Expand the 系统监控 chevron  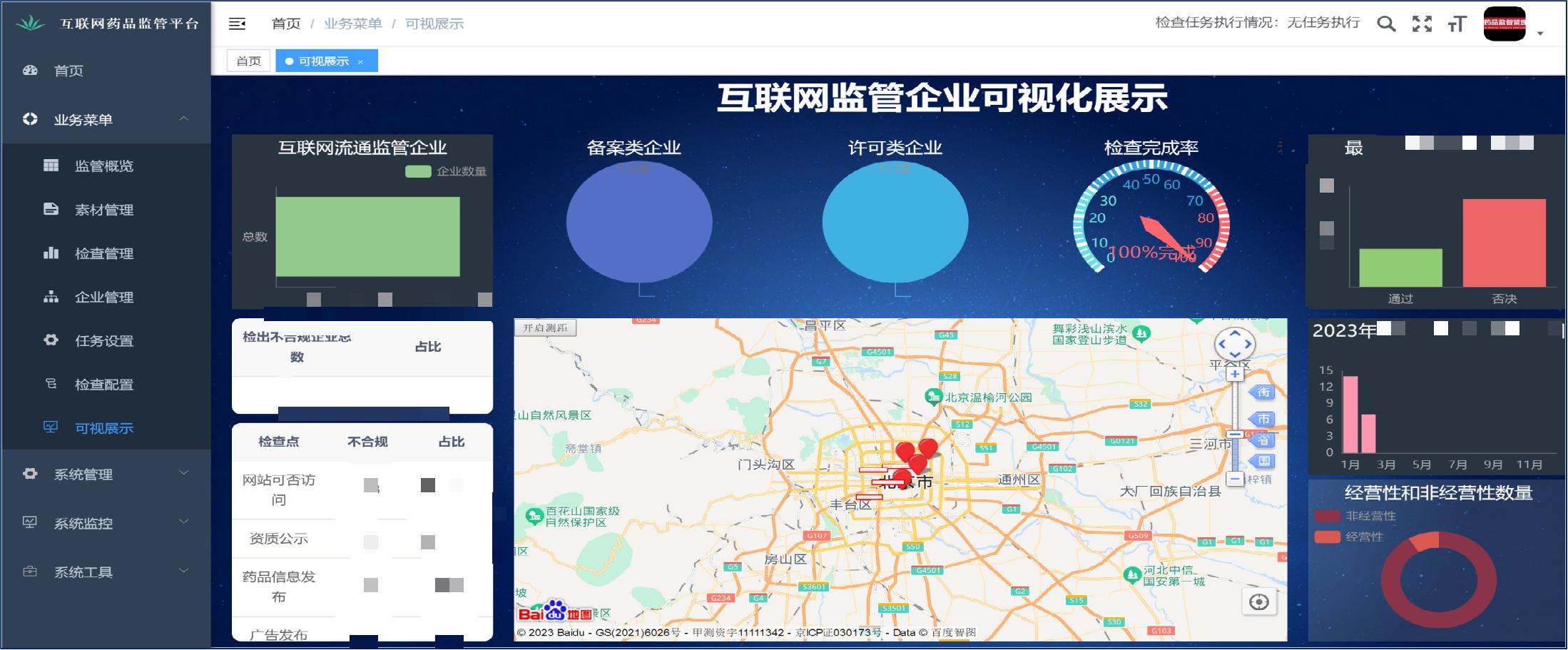(184, 522)
